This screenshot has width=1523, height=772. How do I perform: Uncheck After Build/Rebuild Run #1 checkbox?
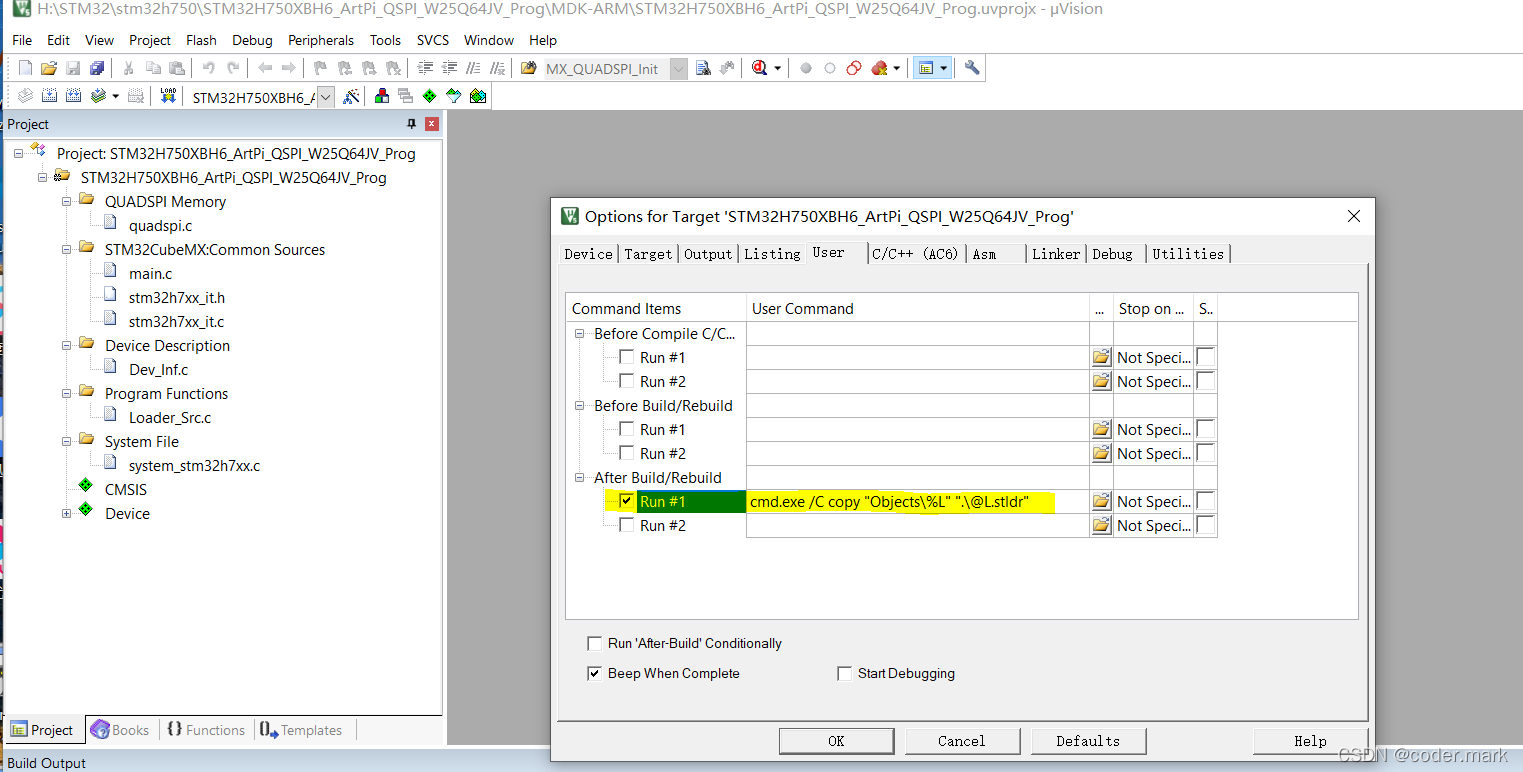[626, 501]
